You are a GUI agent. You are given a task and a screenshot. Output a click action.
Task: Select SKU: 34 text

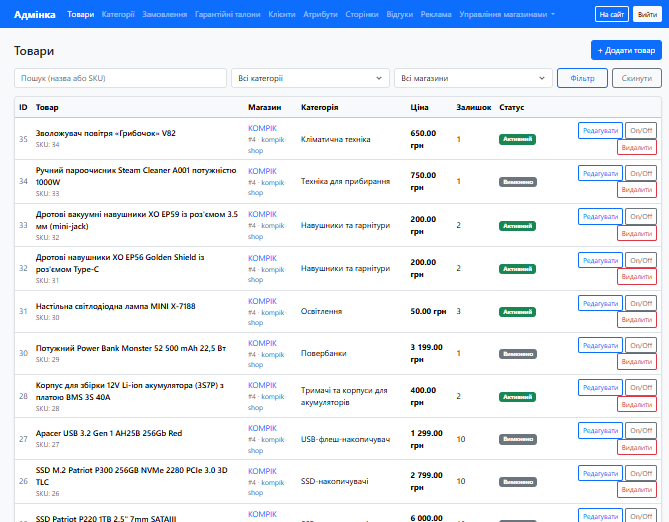pyautogui.click(x=47, y=145)
